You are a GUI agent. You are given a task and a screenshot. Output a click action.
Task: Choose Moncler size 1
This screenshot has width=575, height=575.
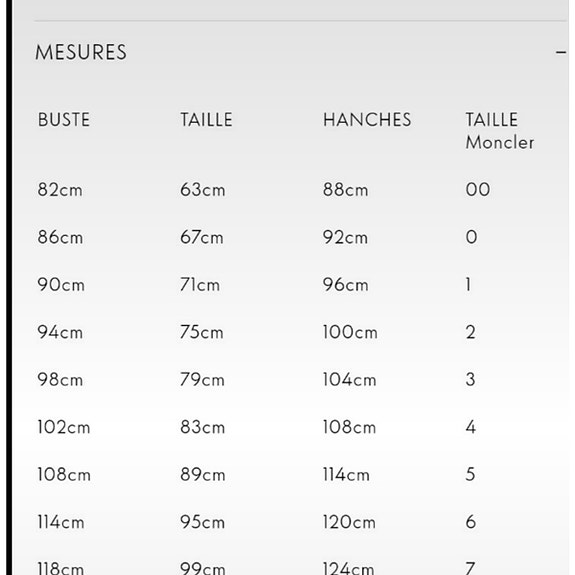(x=468, y=285)
